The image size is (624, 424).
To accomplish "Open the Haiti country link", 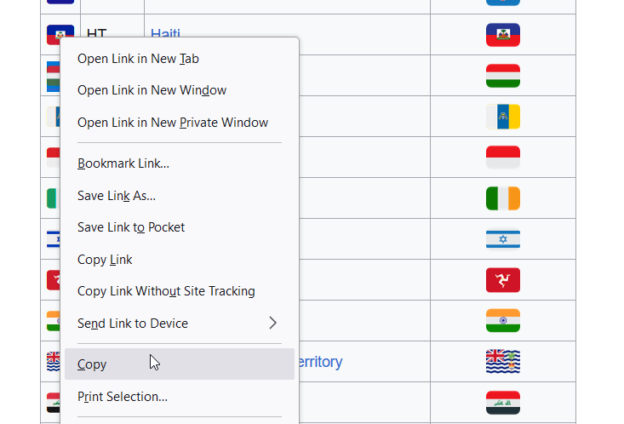I will tap(165, 33).
